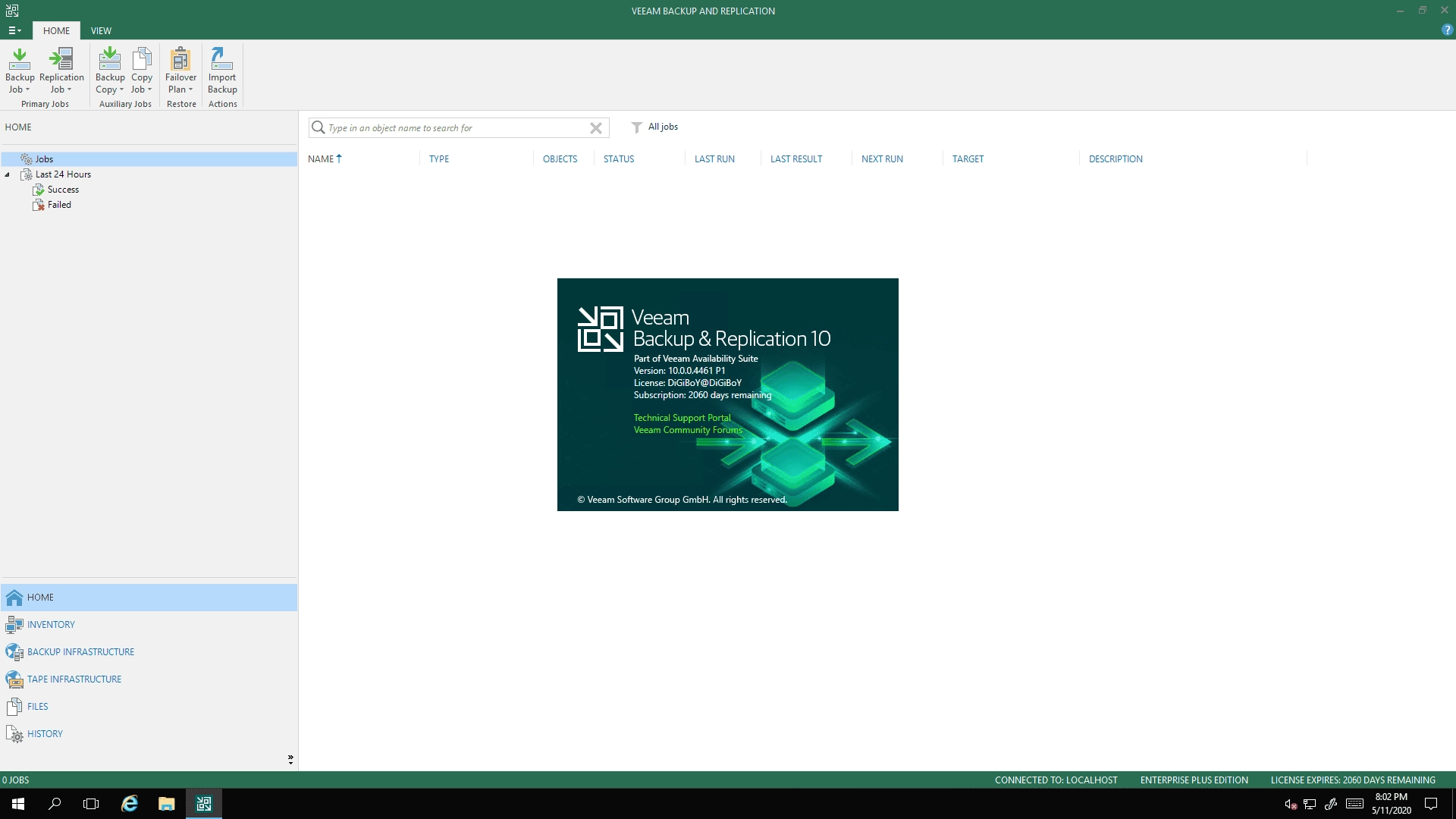Viewport: 1456px width, 819px height.
Task: Open the Veeam Community Forums link
Action: 688,430
